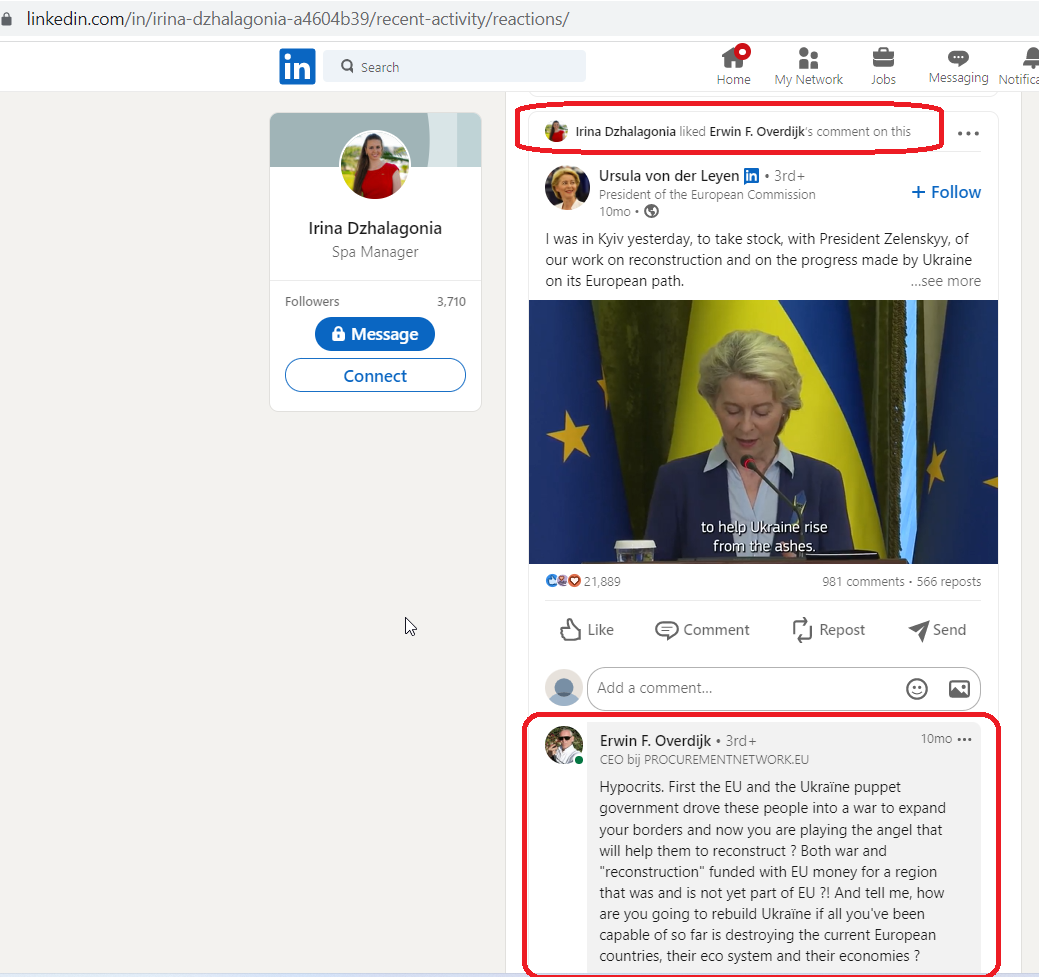
Task: Click your avatar beside comment box
Action: pyautogui.click(x=564, y=687)
